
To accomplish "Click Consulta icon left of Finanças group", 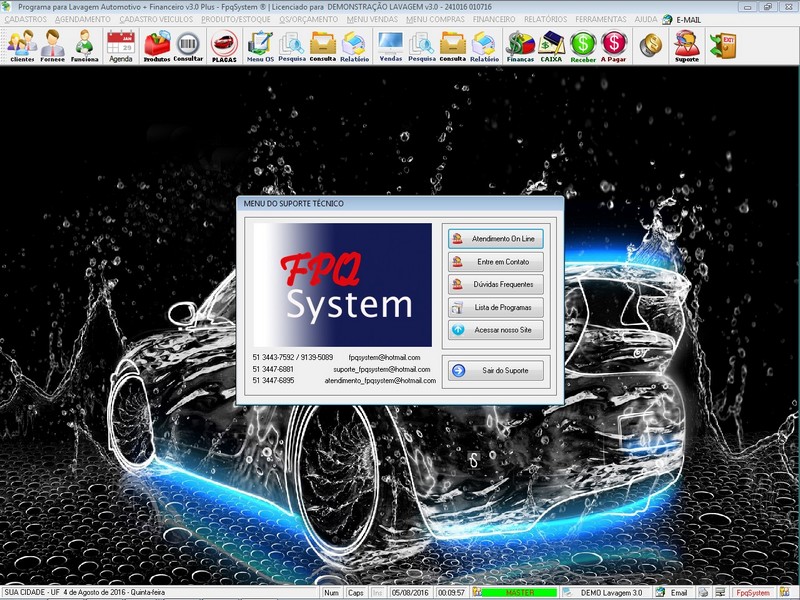I will click(453, 46).
